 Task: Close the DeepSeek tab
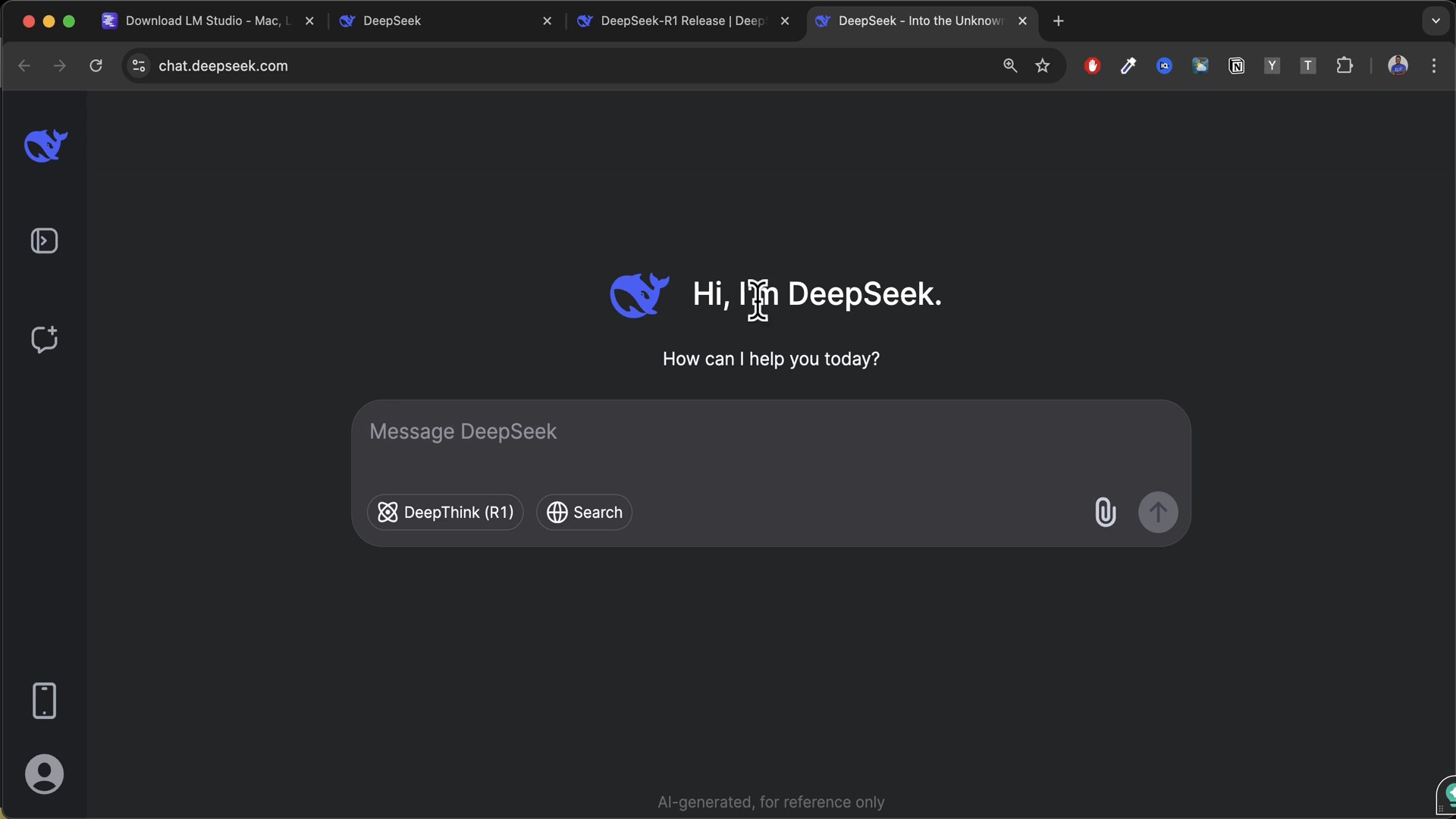click(547, 21)
